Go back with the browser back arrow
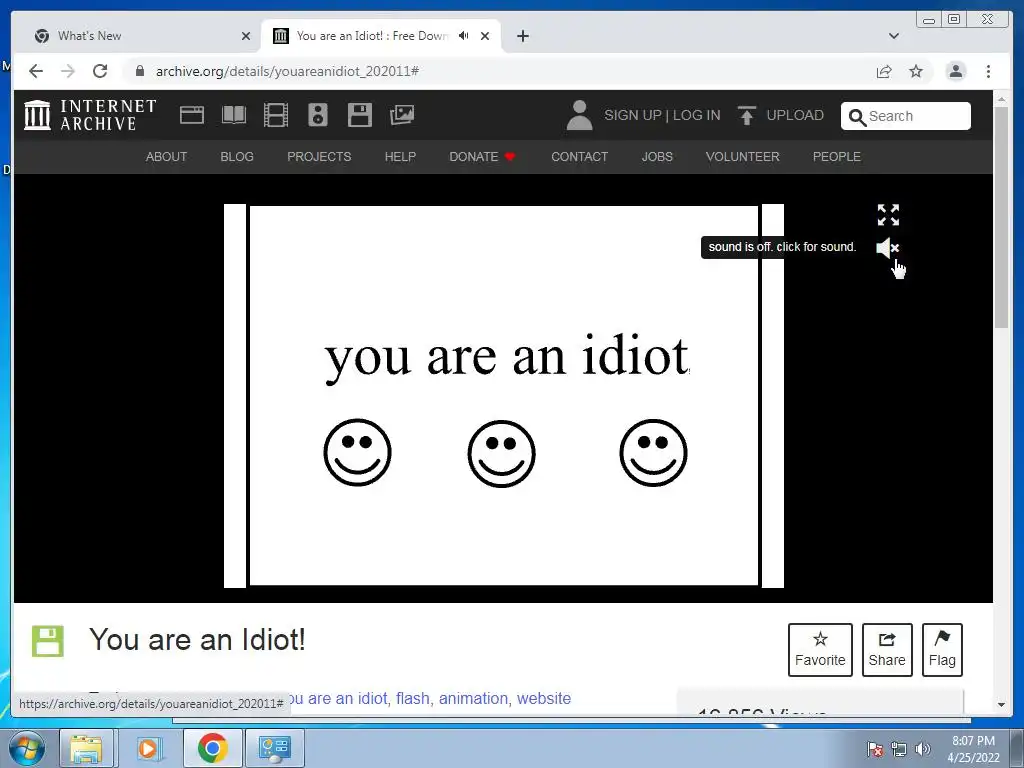Viewport: 1024px width, 768px height. click(x=36, y=71)
